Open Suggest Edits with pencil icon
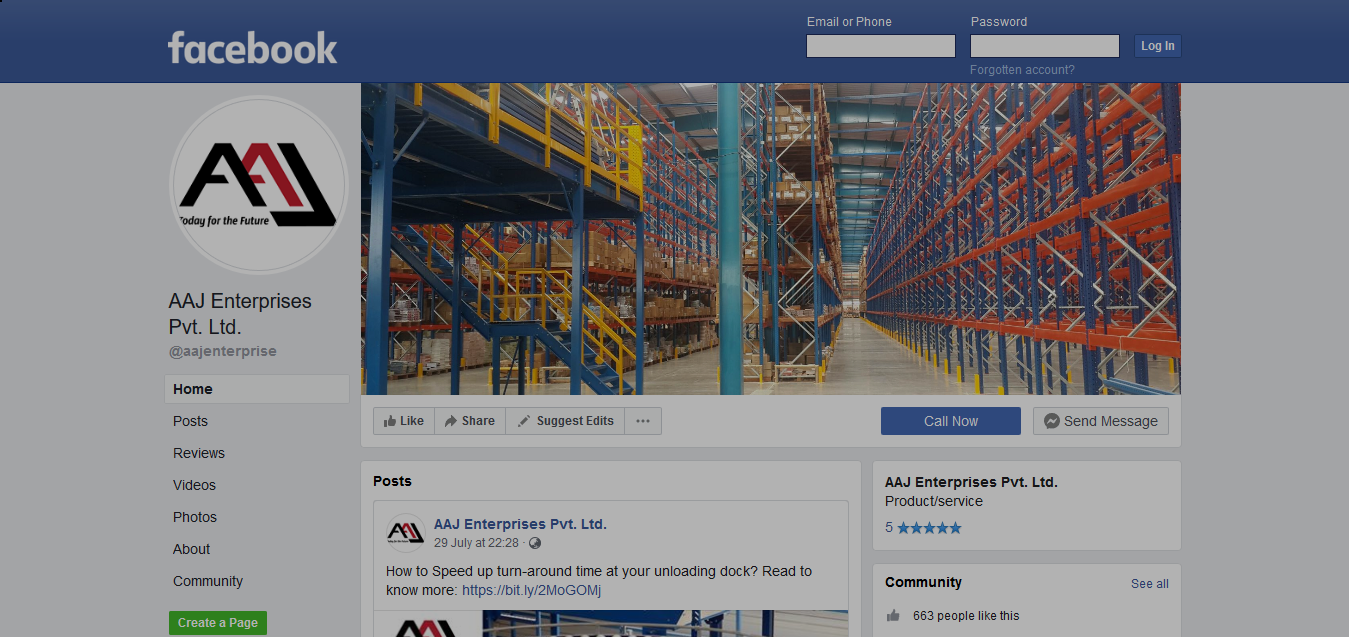The width and height of the screenshot is (1349, 637). 565,421
